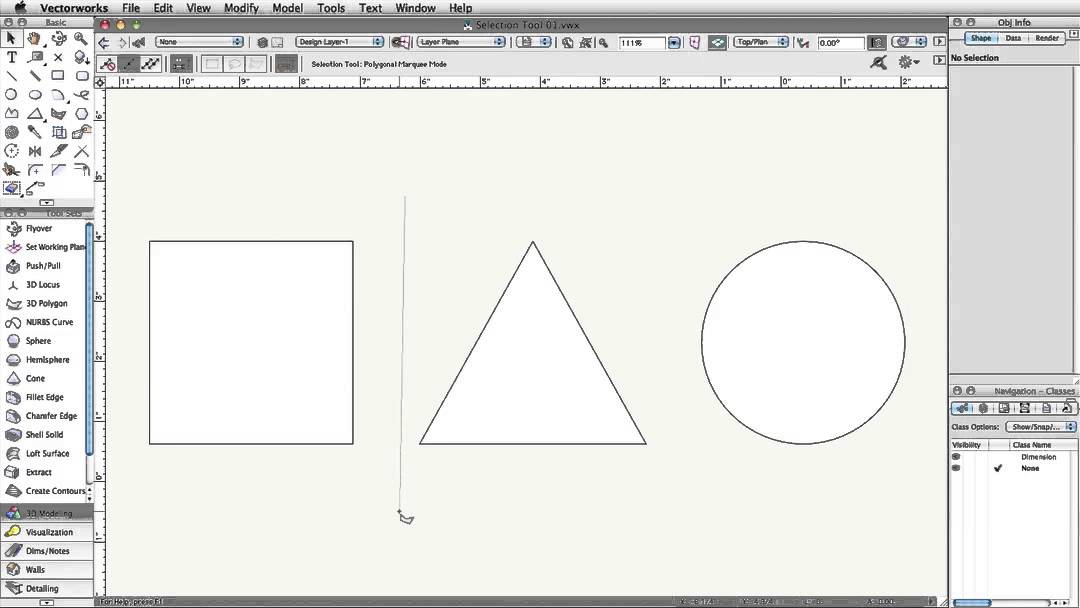The image size is (1080, 608).
Task: Select the Fillet tool
Action: tap(34, 169)
